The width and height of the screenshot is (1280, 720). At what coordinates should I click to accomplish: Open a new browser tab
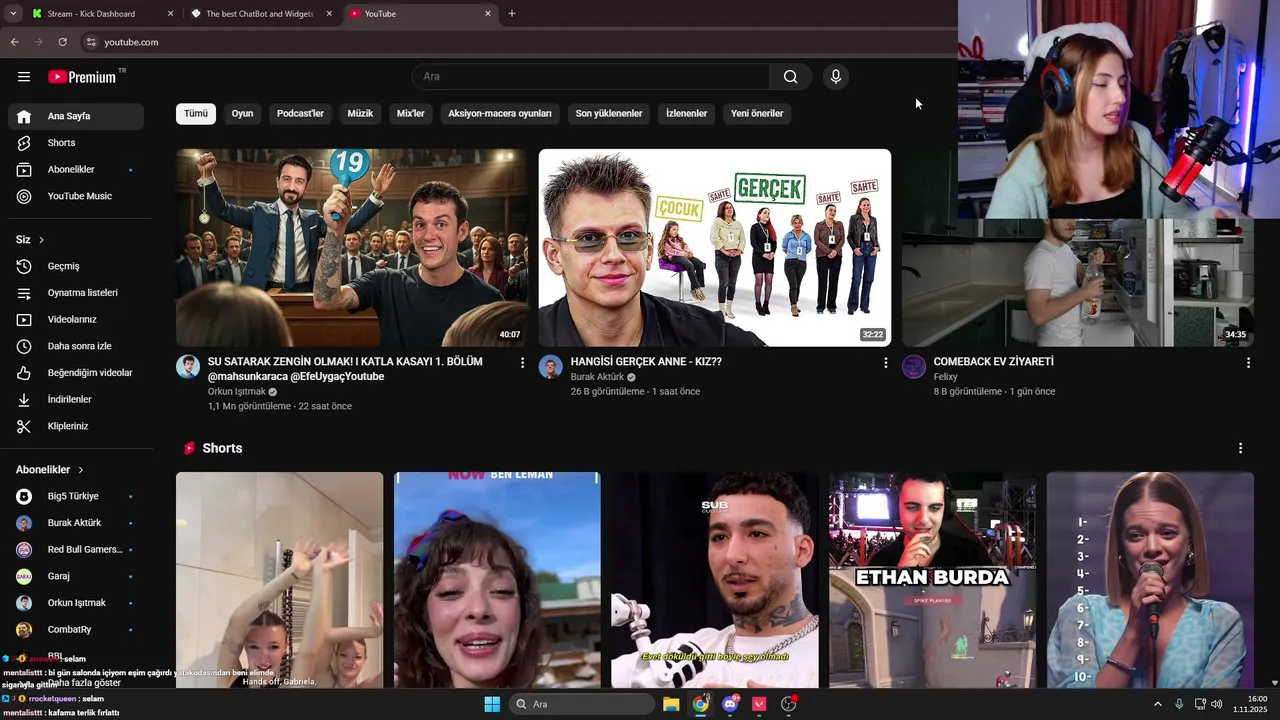pyautogui.click(x=512, y=14)
